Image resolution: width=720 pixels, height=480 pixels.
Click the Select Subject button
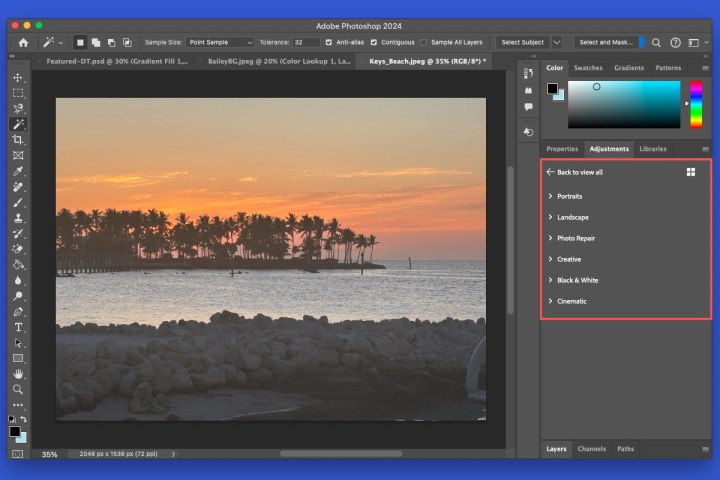click(523, 43)
